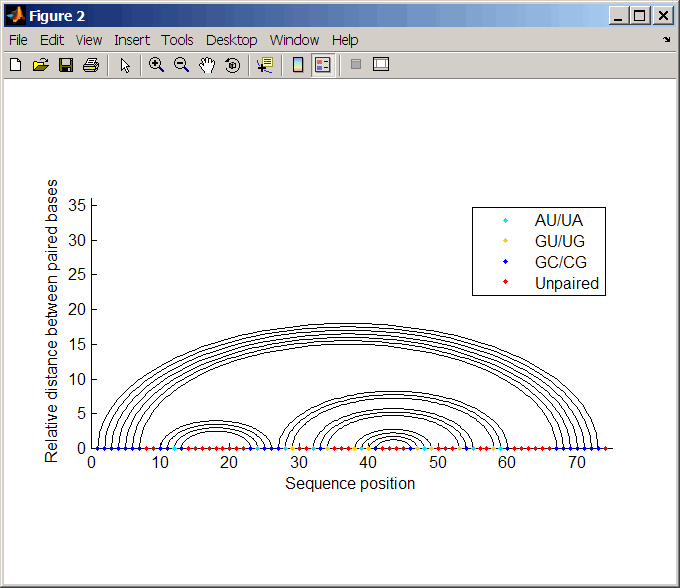The image size is (680, 588).
Task: Open a file with the folder icon
Action: click(x=41, y=65)
